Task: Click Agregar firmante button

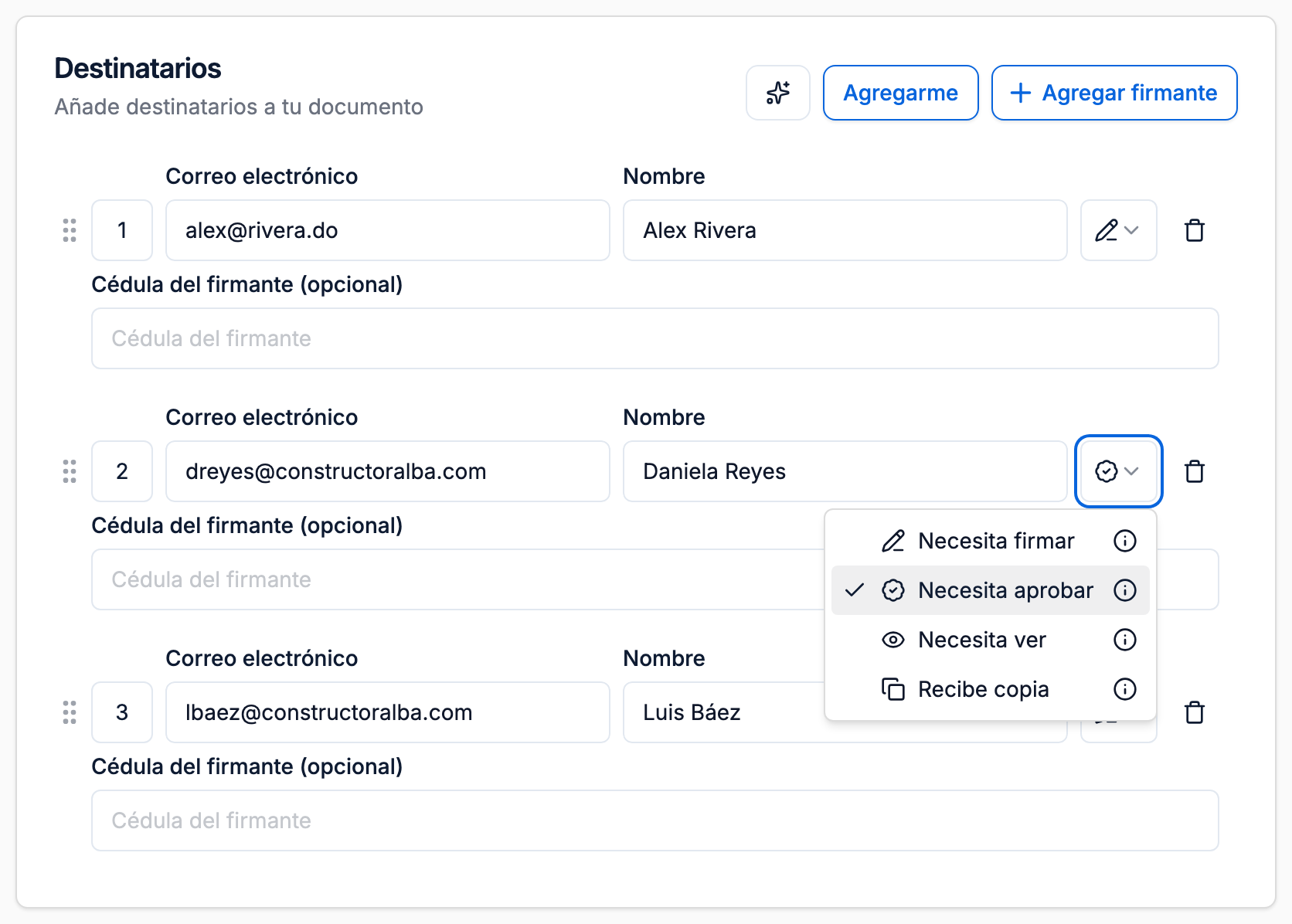Action: coord(1113,93)
